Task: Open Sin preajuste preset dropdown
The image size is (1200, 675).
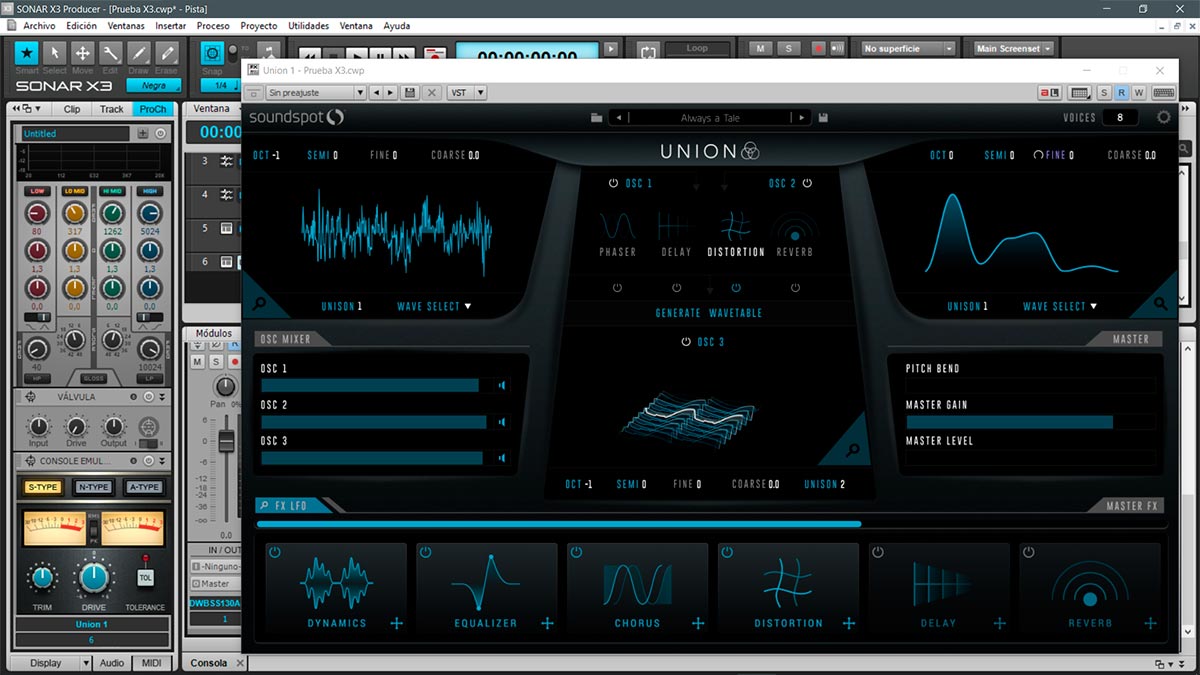Action: tap(316, 92)
